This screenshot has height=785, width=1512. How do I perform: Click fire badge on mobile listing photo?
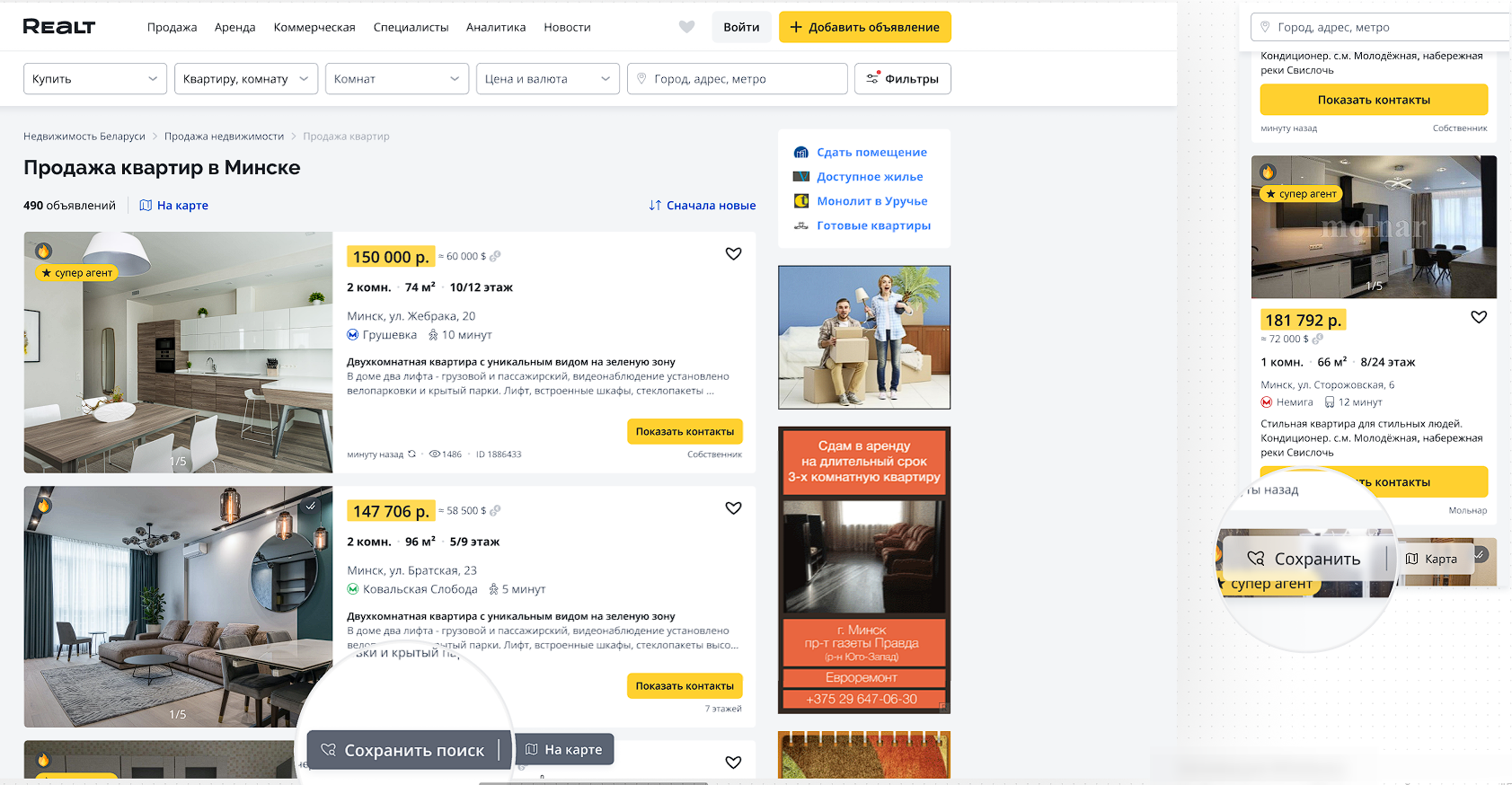(x=1268, y=172)
